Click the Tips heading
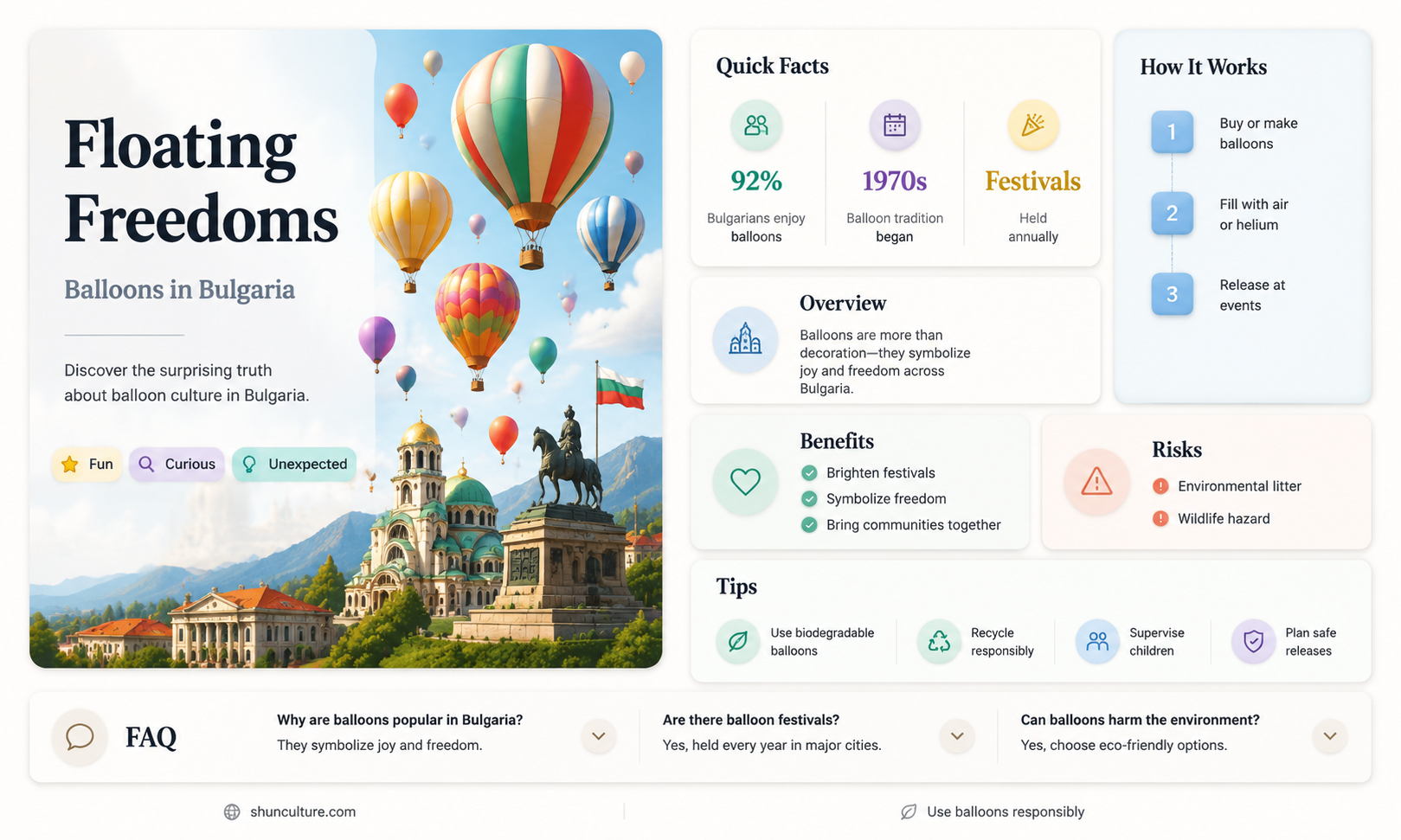Viewport: 1401px width, 840px height. pyautogui.click(x=736, y=587)
